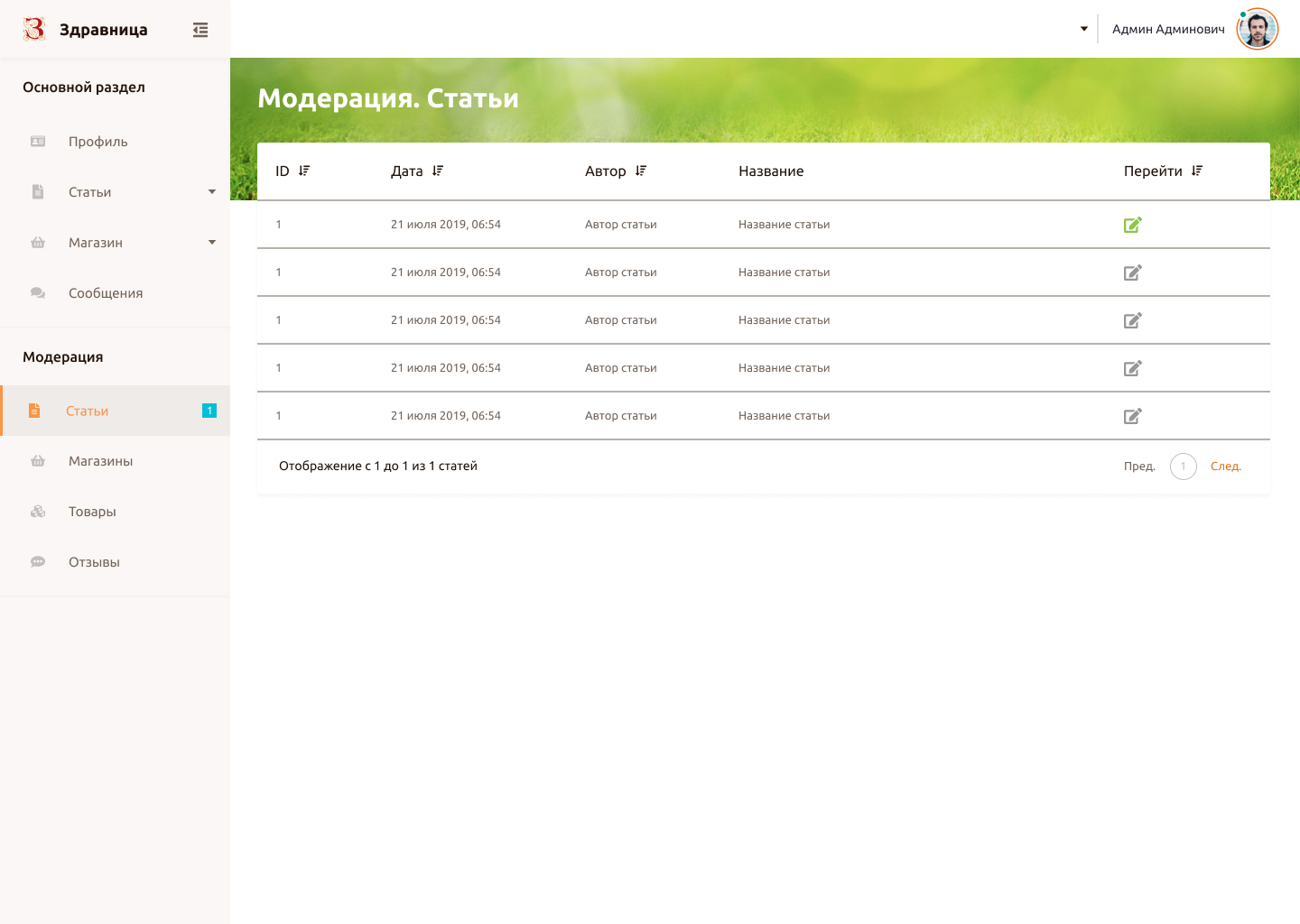Click the chat bubbles icon beside Сообщения
1300x924 pixels.
coord(38,293)
